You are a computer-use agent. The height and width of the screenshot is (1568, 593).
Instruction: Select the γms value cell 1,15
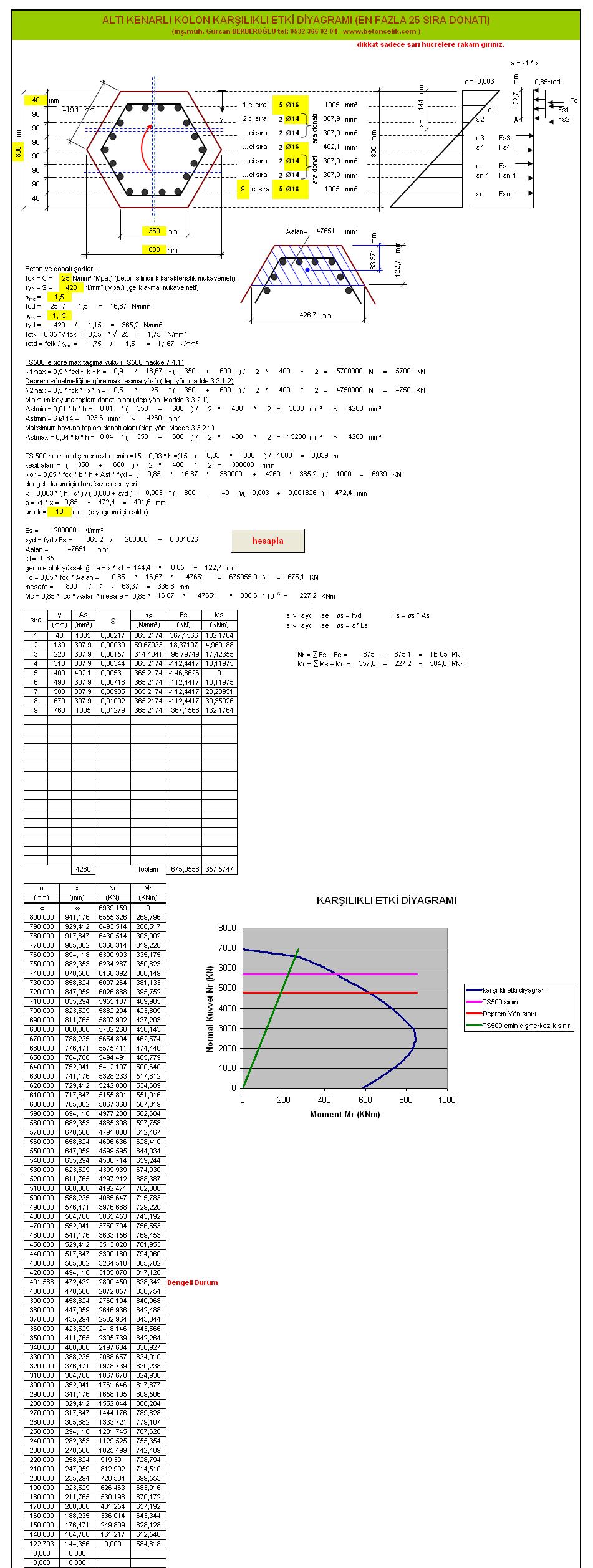[59, 315]
